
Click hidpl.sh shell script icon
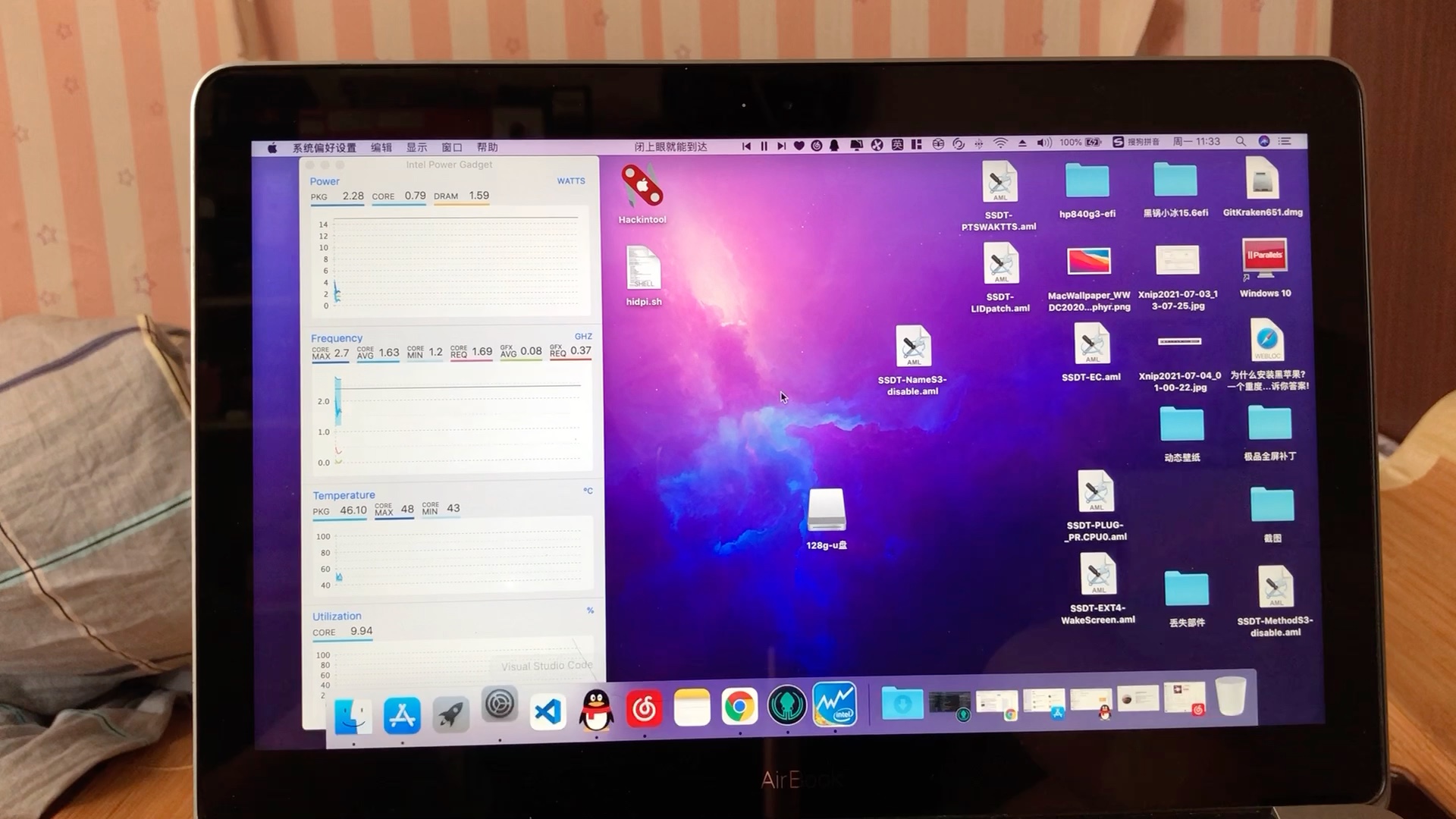coord(643,269)
